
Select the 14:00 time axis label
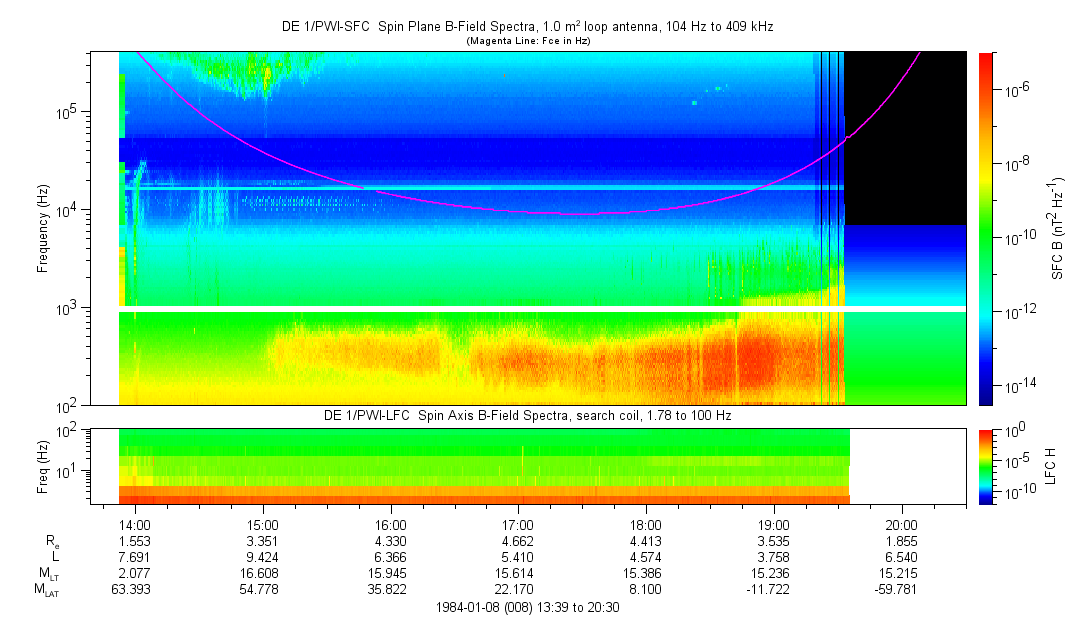pyautogui.click(x=134, y=524)
